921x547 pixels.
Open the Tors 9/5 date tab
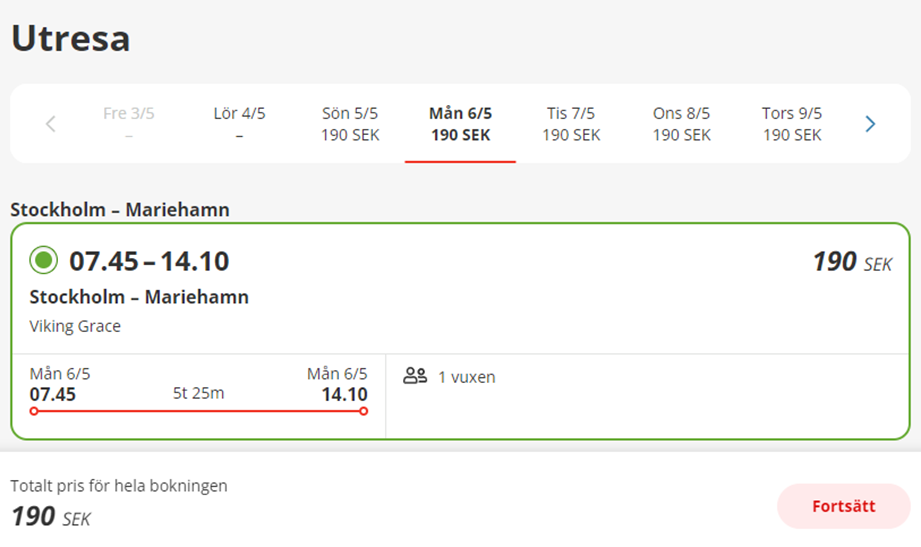tap(792, 123)
